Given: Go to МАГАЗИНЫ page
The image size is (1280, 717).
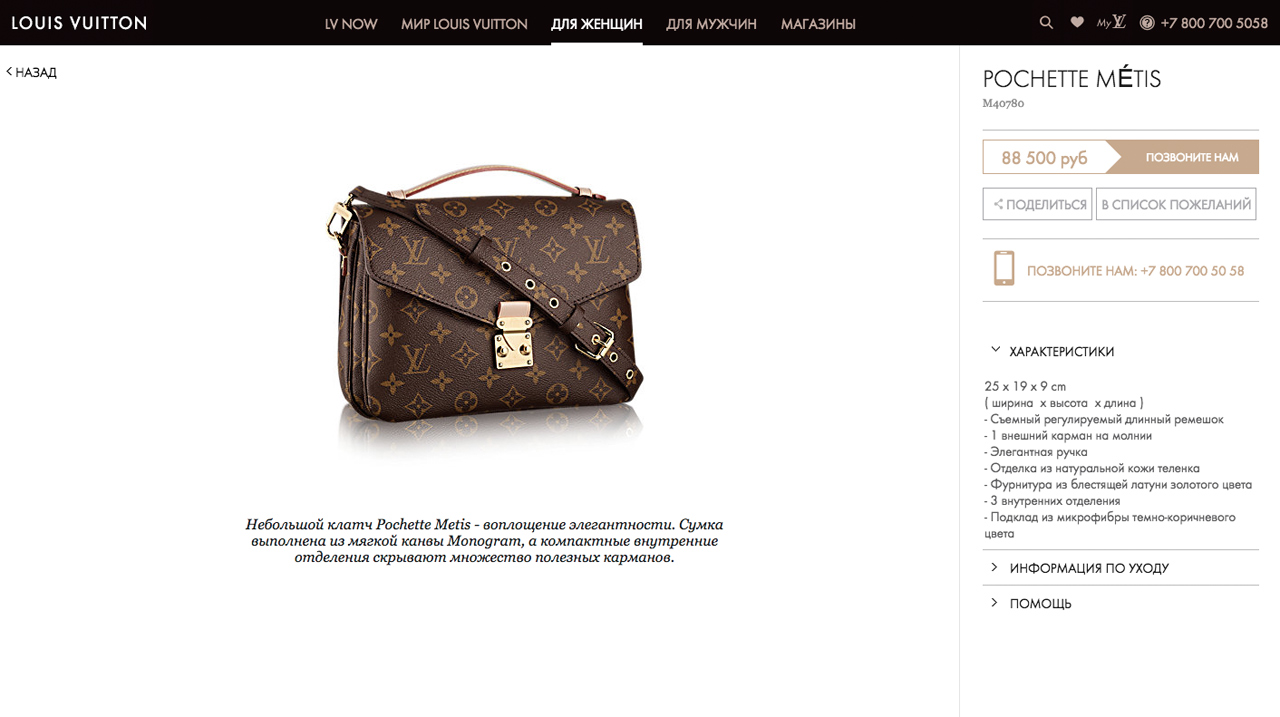Looking at the screenshot, I should point(818,24).
